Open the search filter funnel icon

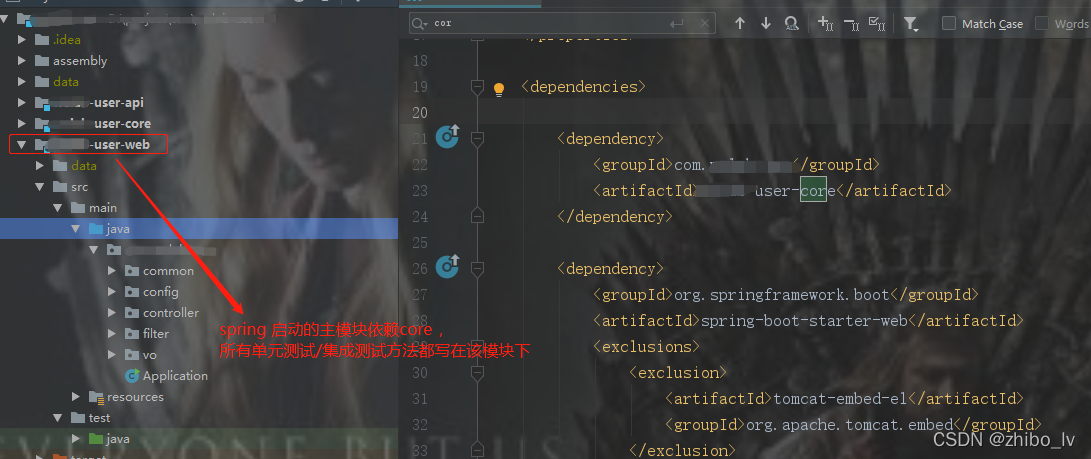[911, 24]
